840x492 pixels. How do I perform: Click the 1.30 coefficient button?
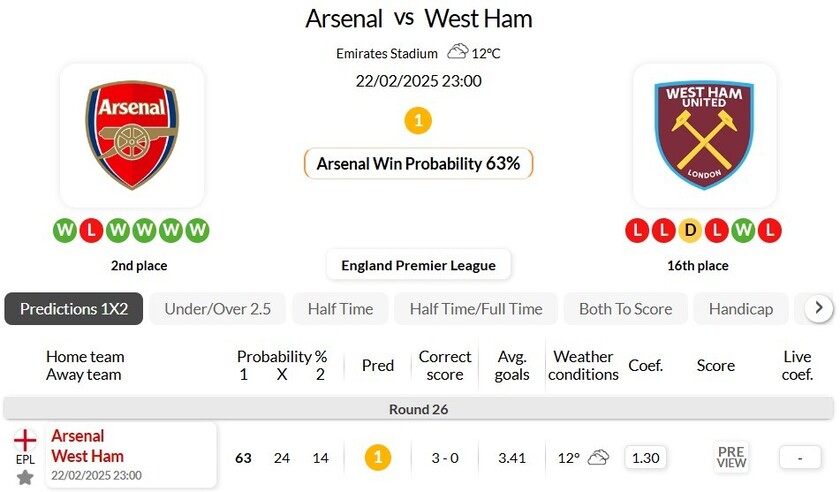[x=646, y=458]
